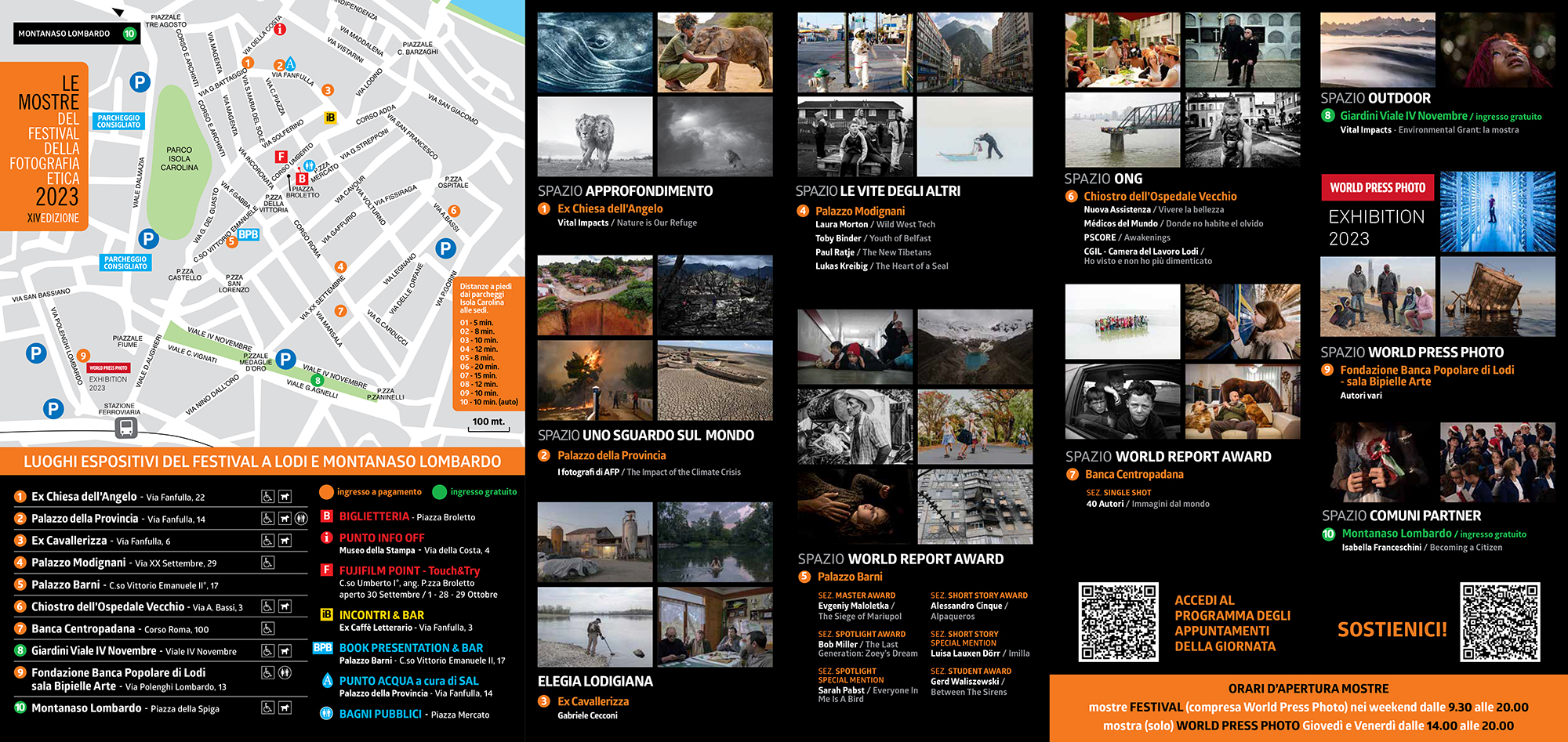Viewport: 1568px width, 742px height.
Task: Click 'Palazzo Modignani' under Spazio Le Vite Degli Altri
Action: (x=860, y=211)
